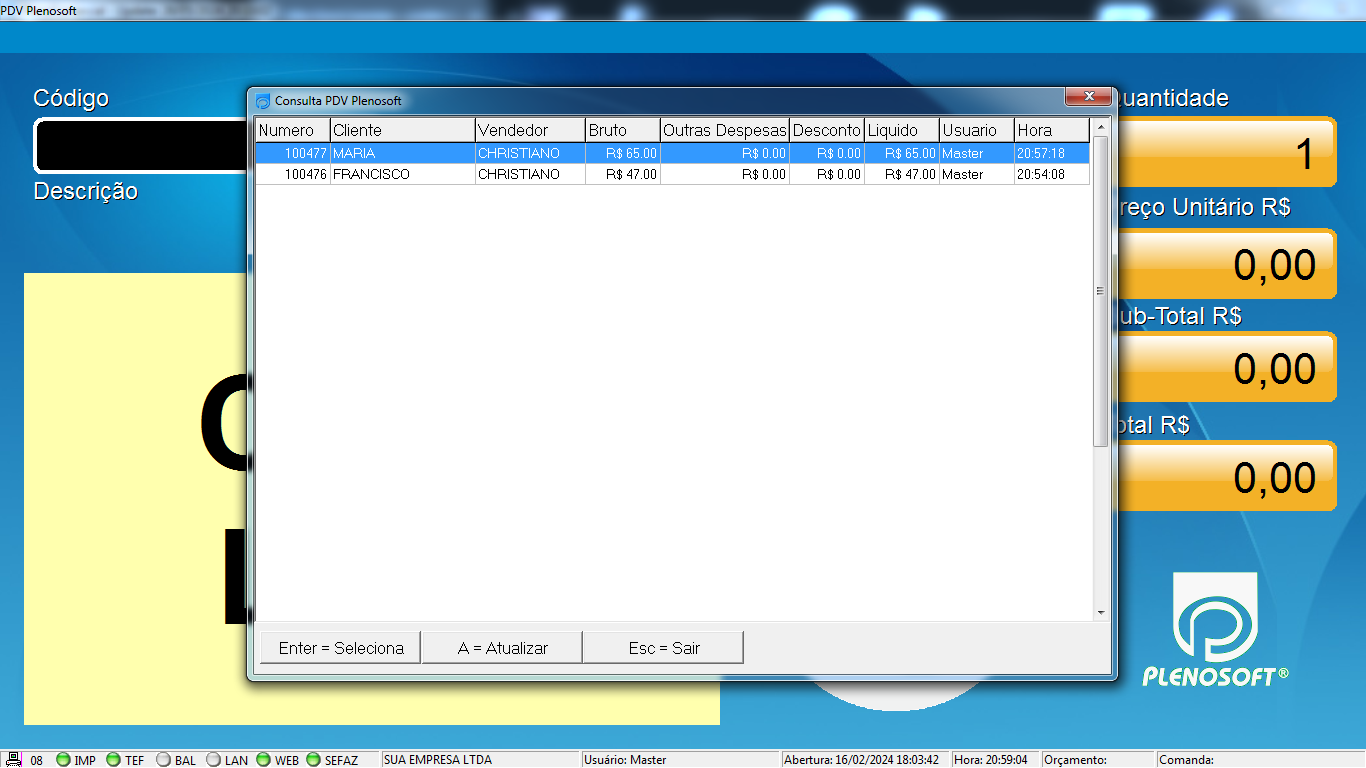Click the green SEFAZ status indicator

click(x=313, y=760)
